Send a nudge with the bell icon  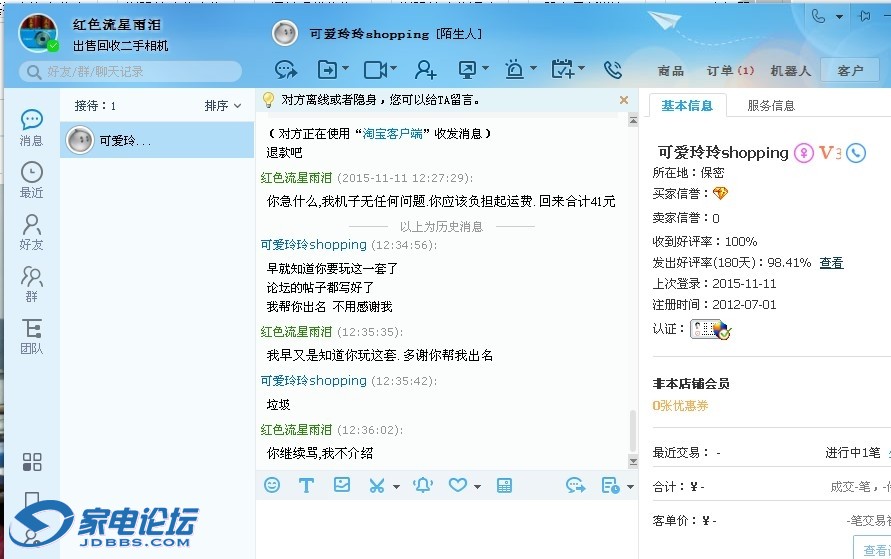click(423, 485)
